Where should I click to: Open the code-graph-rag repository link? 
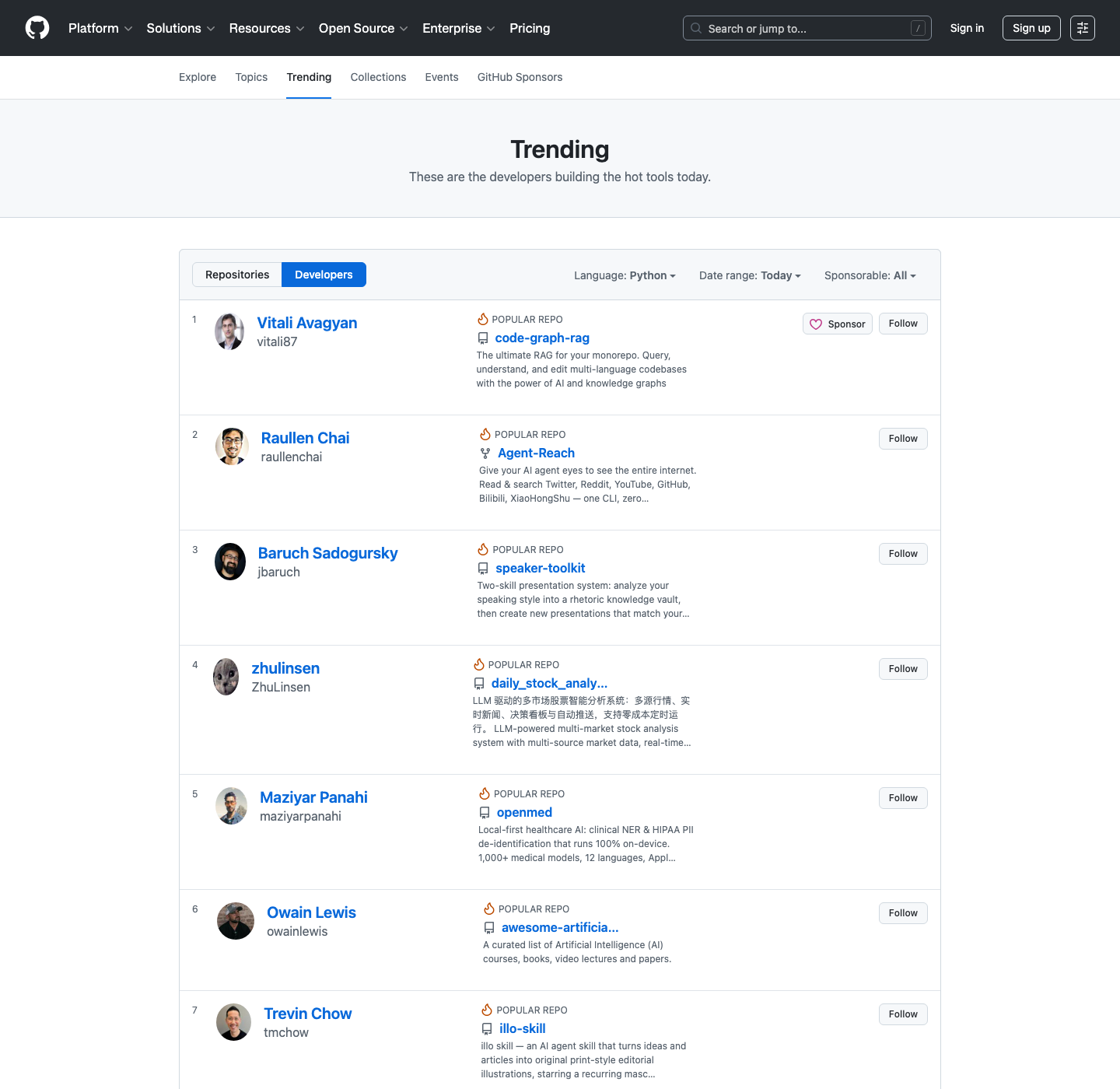[x=542, y=338]
